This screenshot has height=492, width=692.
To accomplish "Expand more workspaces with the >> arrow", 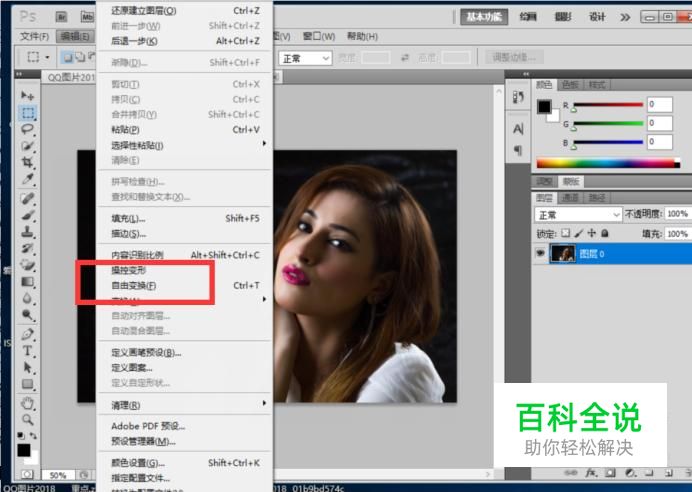I will (x=625, y=18).
